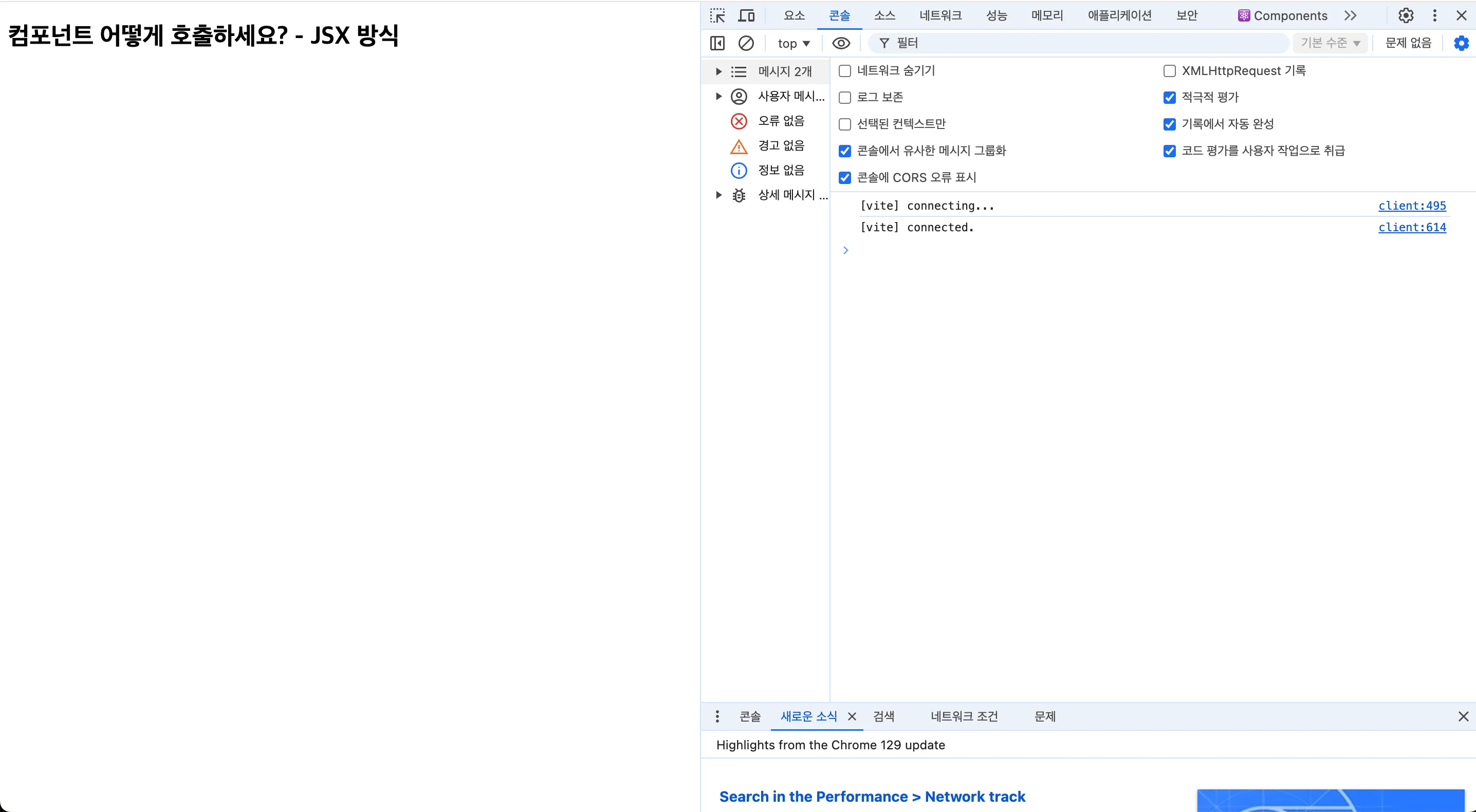
Task: Open the drawer's three-dot menu
Action: pyautogui.click(x=717, y=716)
